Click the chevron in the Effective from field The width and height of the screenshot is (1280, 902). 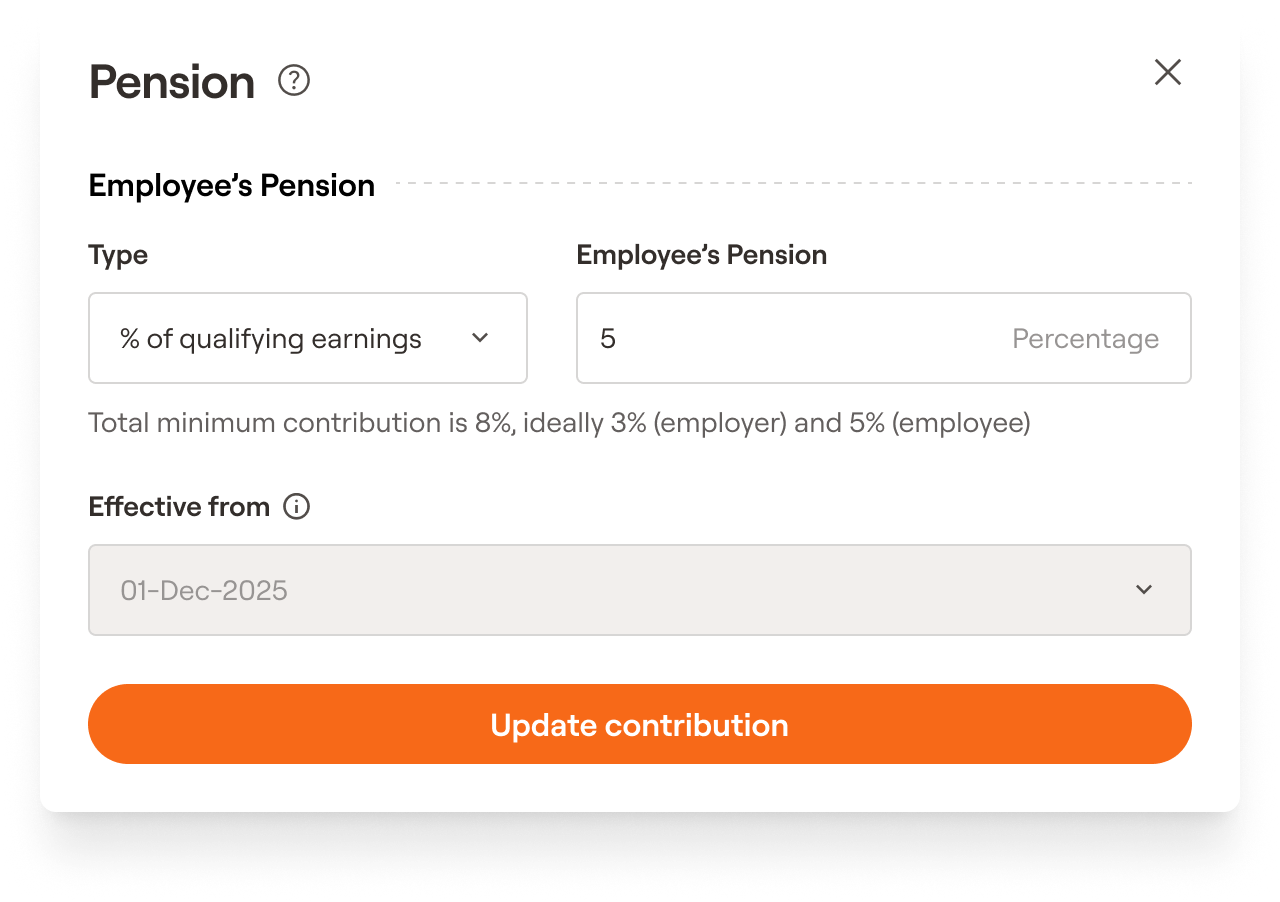(x=1144, y=590)
